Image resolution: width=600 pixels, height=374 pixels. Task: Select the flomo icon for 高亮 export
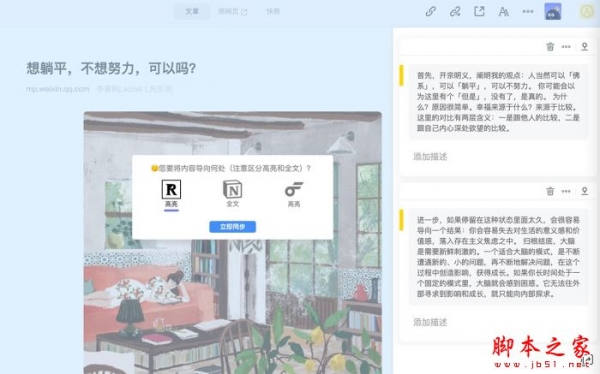(x=294, y=189)
